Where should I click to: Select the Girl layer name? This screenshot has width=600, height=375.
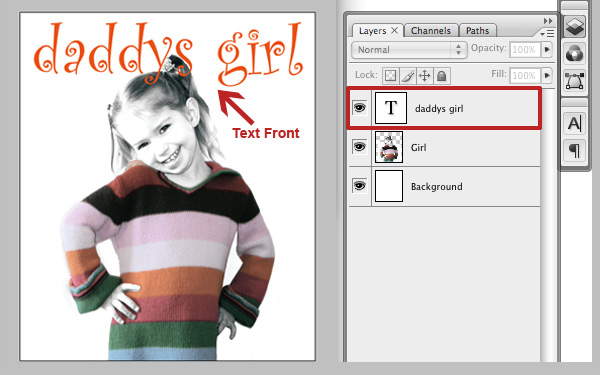point(419,148)
